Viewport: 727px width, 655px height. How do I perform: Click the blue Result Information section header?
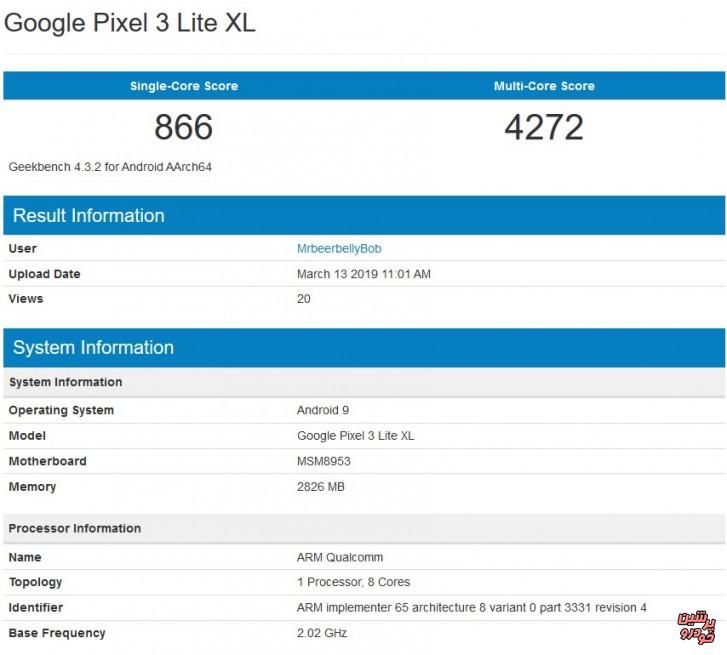88,216
